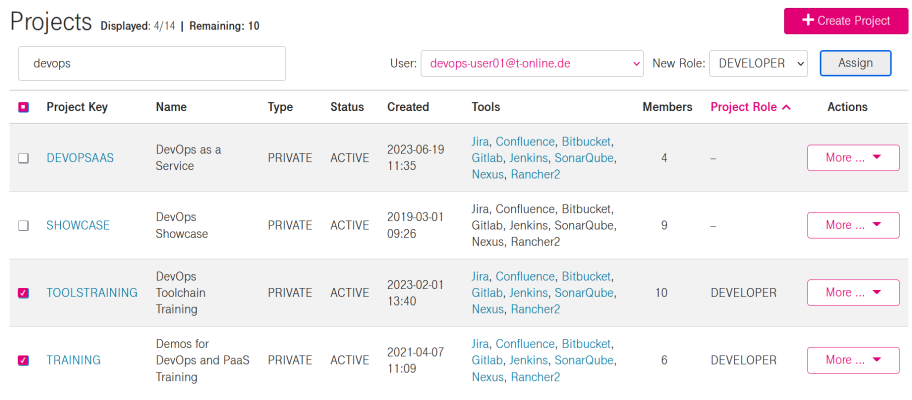Check the DEVOPSAAS row checkbox
912x400 pixels.
pyautogui.click(x=23, y=158)
